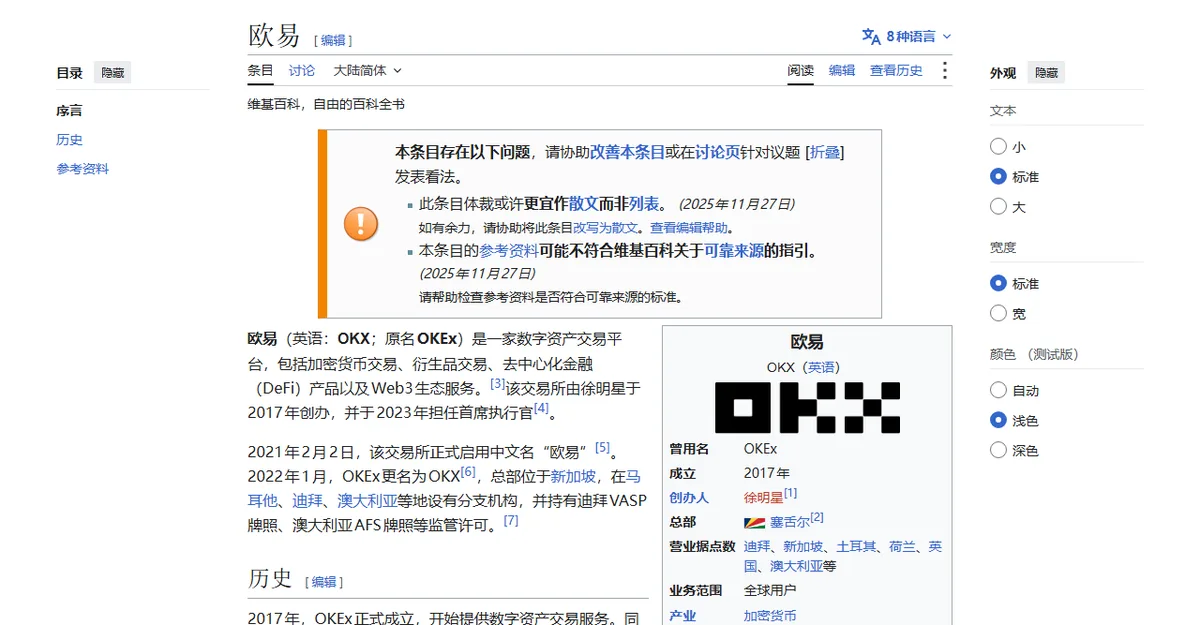The width and height of the screenshot is (1200, 625).
Task: Collapse the issues box via 折叠
Action: click(825, 152)
